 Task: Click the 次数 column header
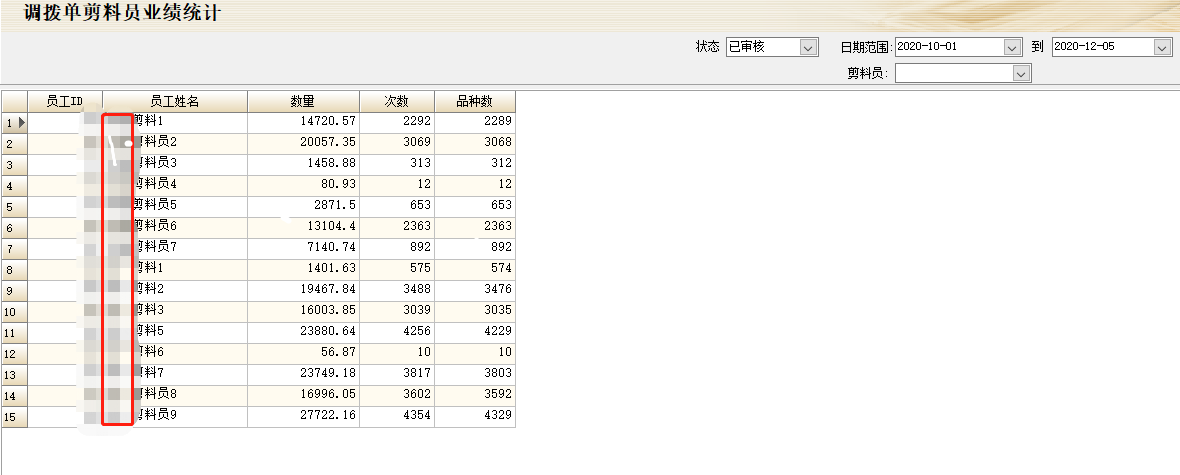click(397, 101)
